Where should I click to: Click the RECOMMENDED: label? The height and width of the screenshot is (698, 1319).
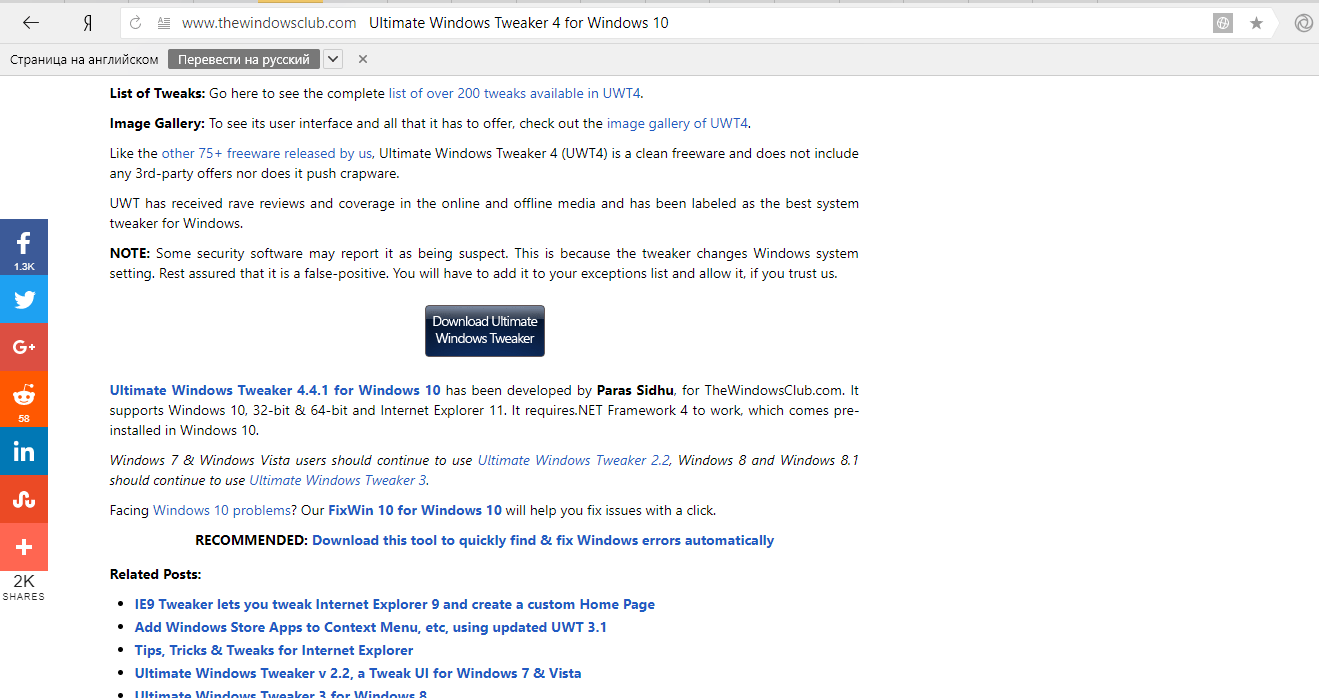[251, 540]
